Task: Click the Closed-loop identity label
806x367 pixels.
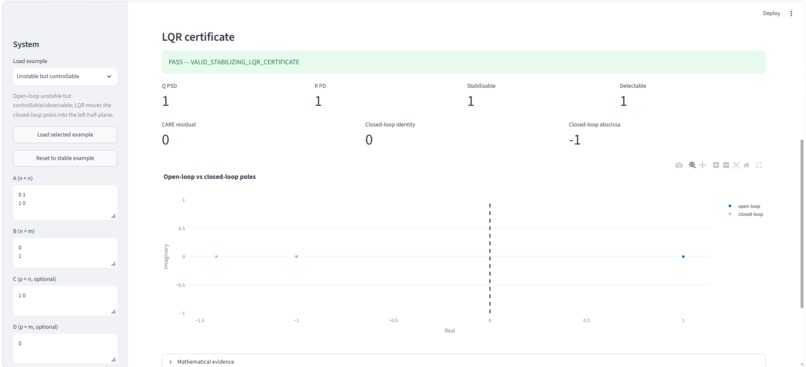Action: tap(390, 124)
